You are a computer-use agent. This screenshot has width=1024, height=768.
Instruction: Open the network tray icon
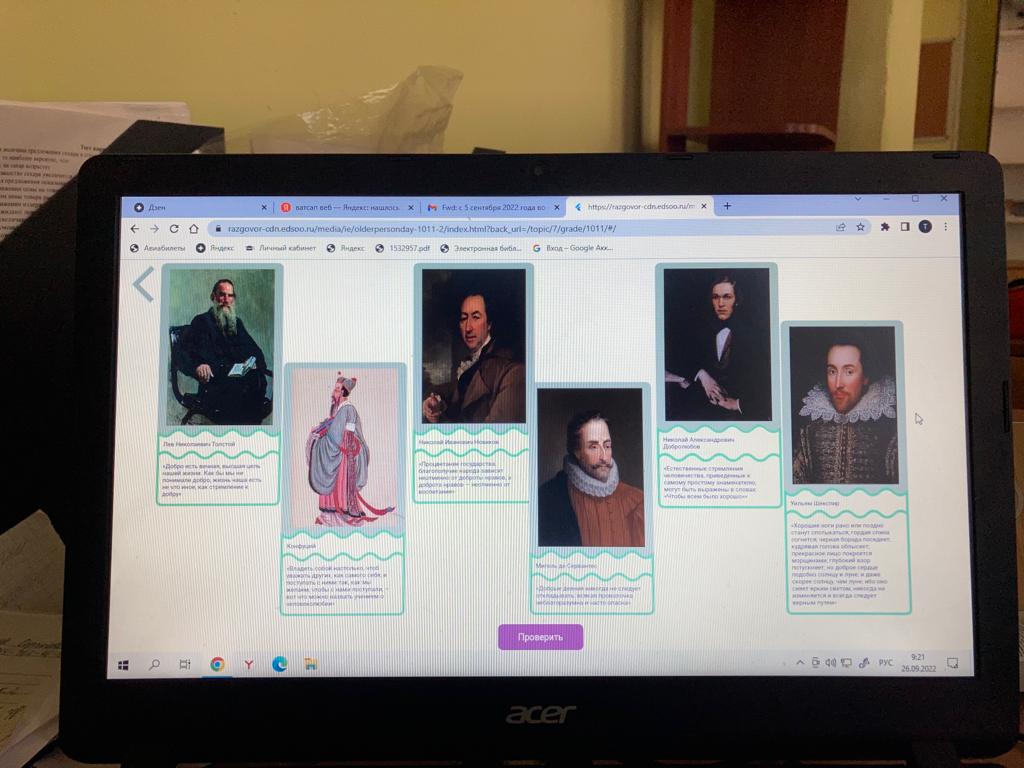tap(846, 663)
